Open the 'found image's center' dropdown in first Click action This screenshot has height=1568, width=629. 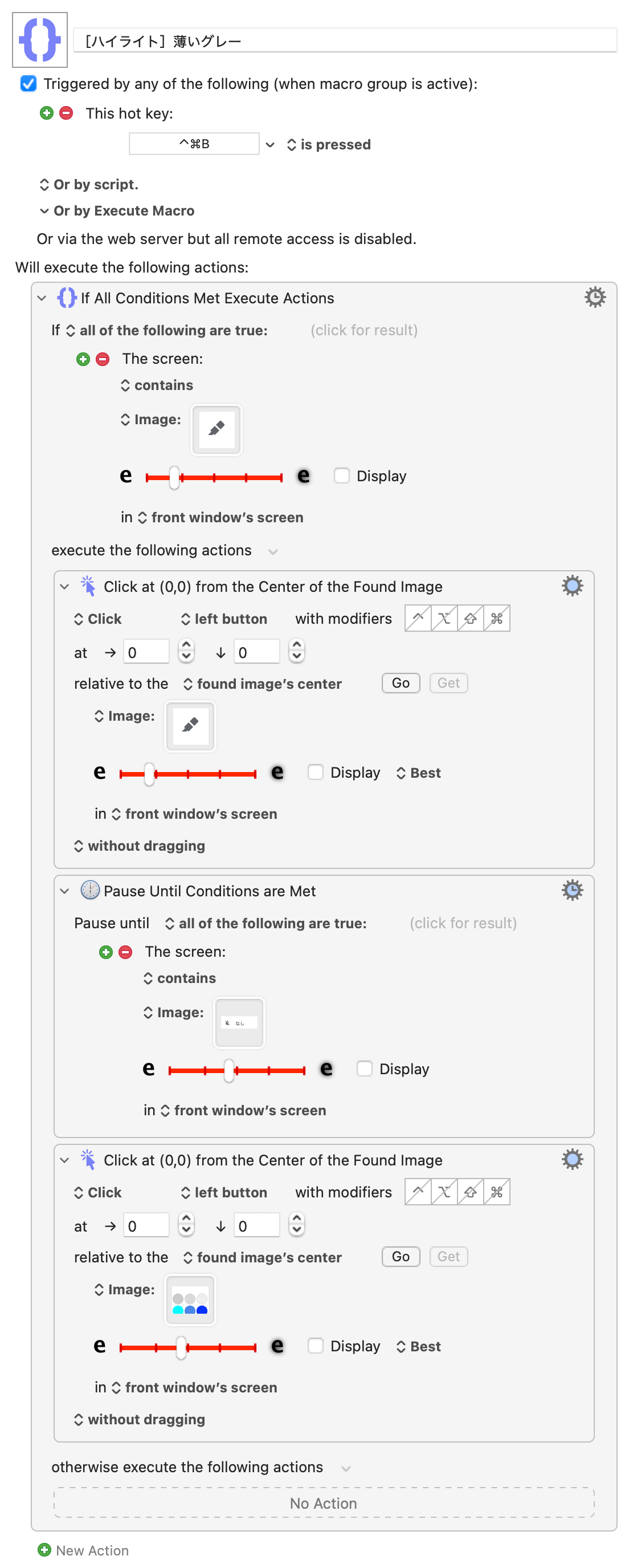click(263, 684)
